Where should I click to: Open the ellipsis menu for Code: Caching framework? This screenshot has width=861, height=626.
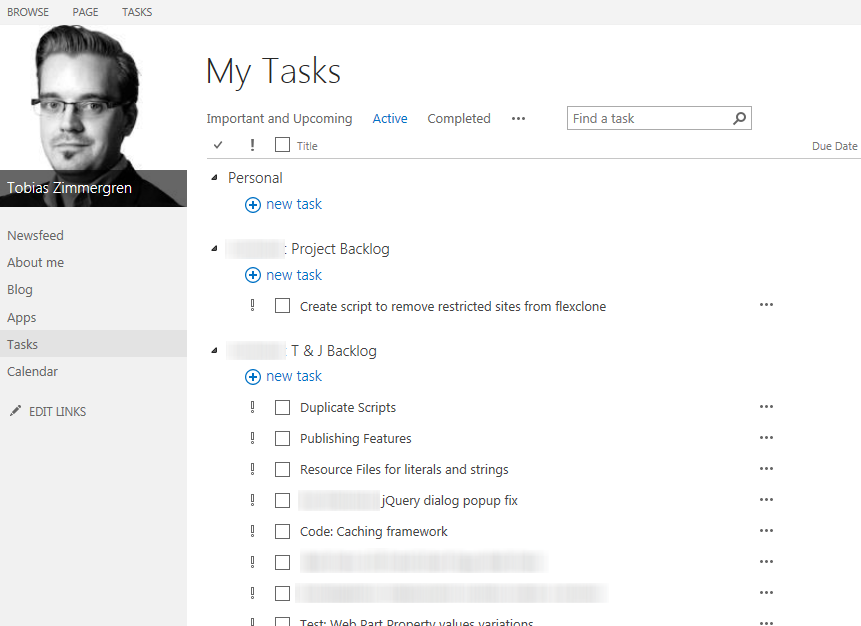766,531
